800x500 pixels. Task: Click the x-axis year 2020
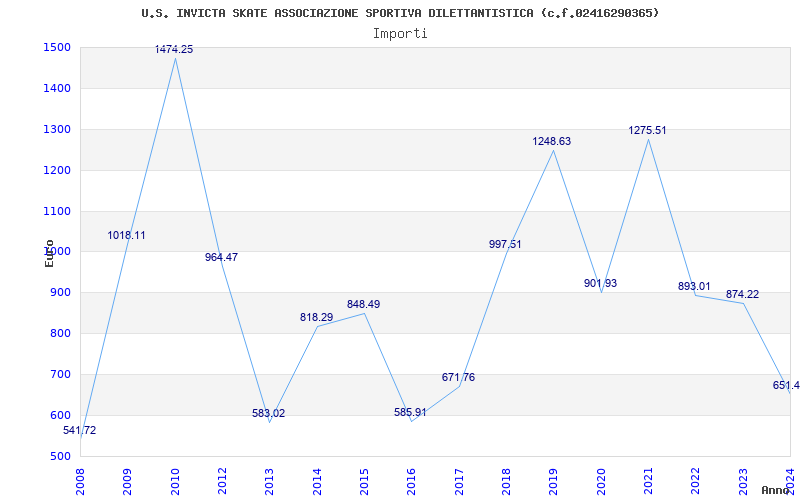[601, 481]
